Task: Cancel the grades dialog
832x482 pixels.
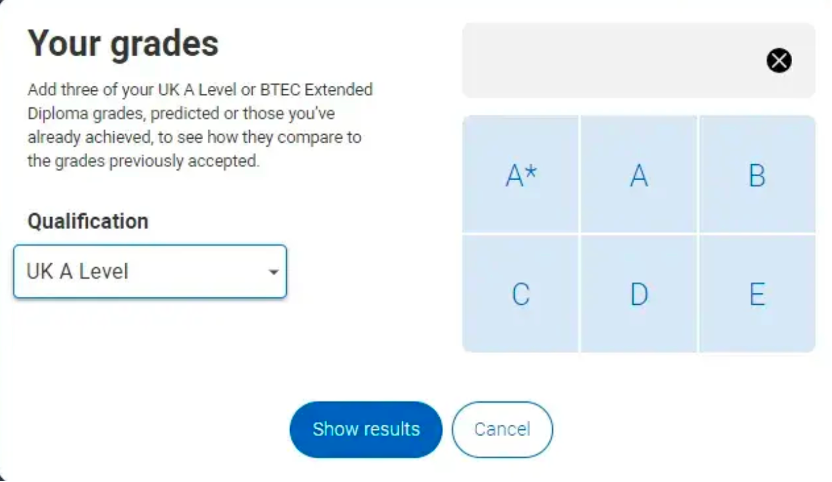Action: (x=502, y=429)
